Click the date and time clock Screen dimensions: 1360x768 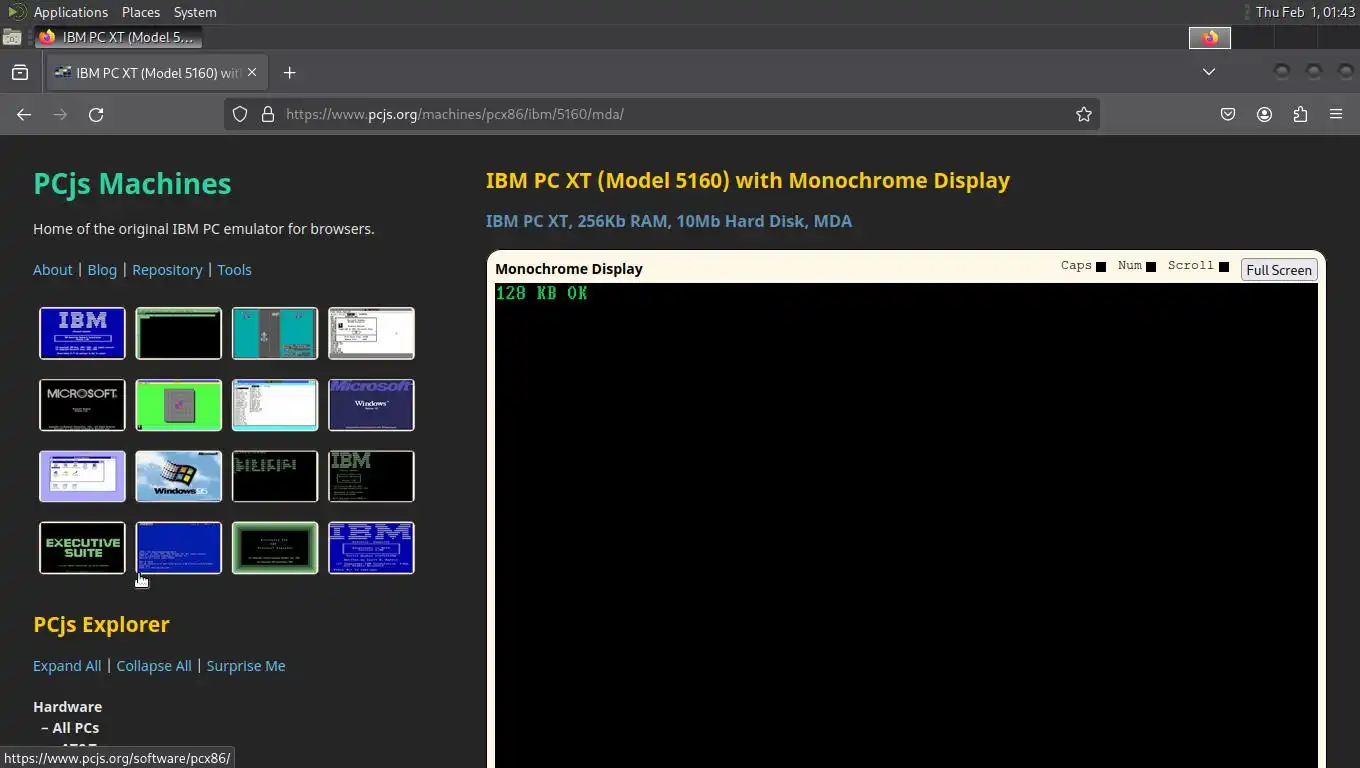pyautogui.click(x=1305, y=12)
